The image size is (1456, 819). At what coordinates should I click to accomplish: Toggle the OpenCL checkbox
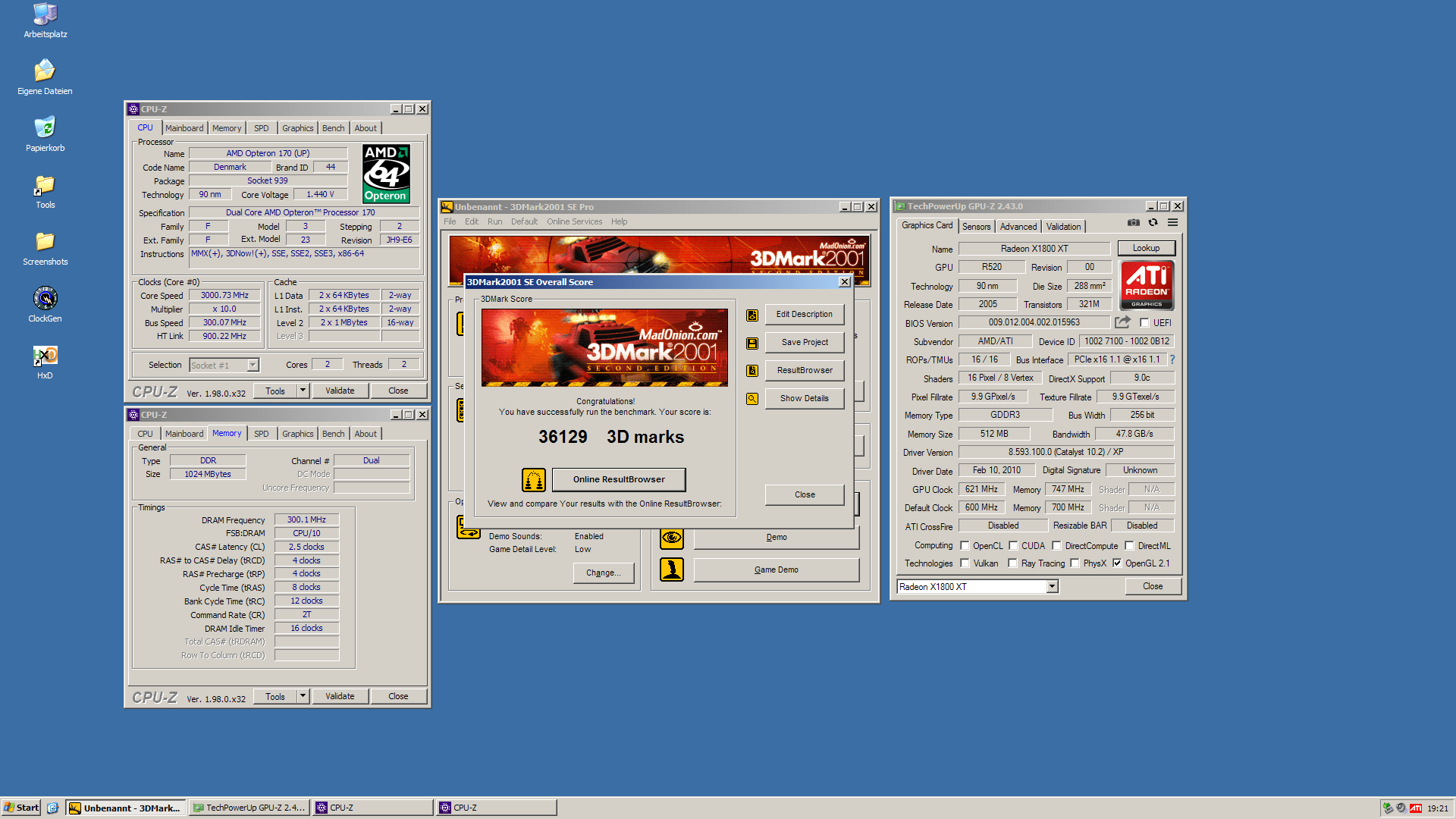coord(965,546)
